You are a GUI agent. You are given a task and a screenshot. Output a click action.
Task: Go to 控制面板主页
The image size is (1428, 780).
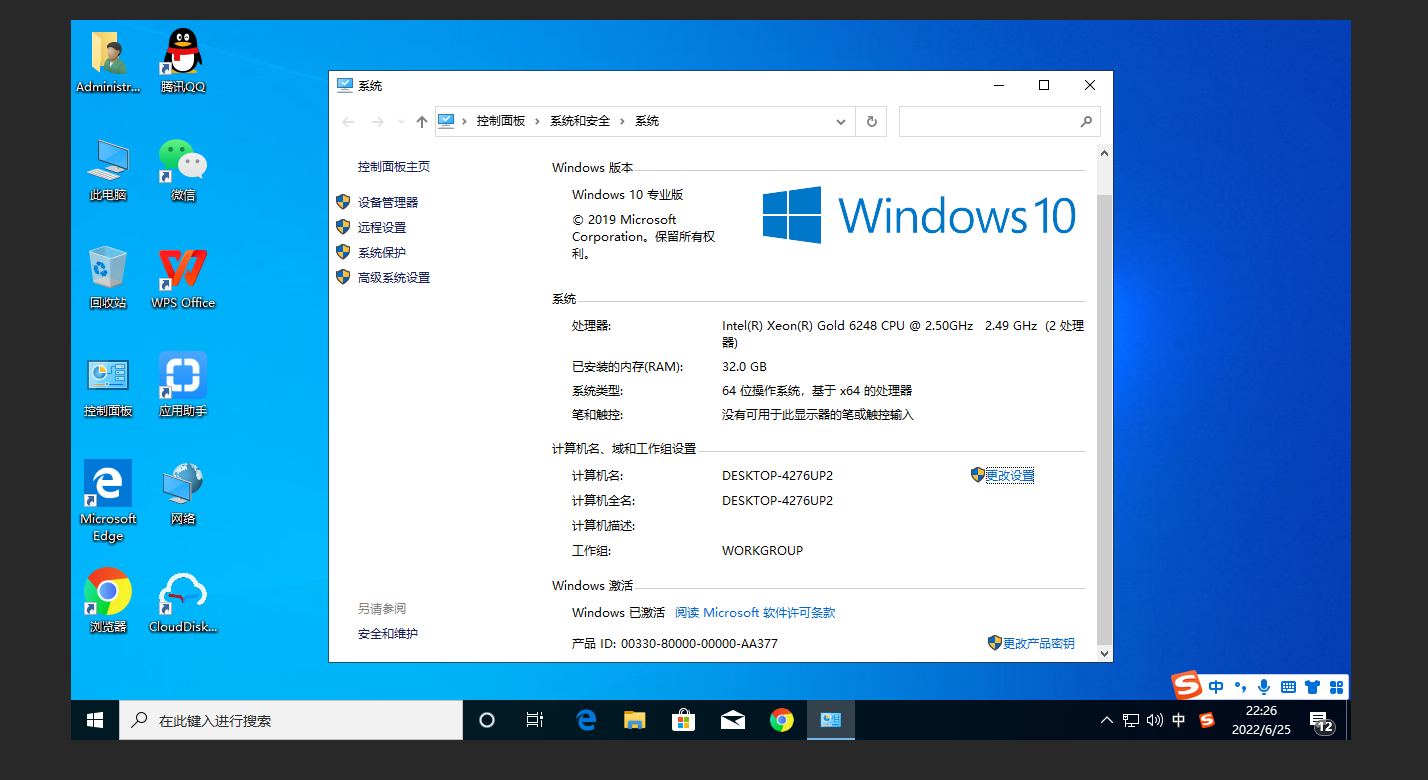(x=394, y=167)
